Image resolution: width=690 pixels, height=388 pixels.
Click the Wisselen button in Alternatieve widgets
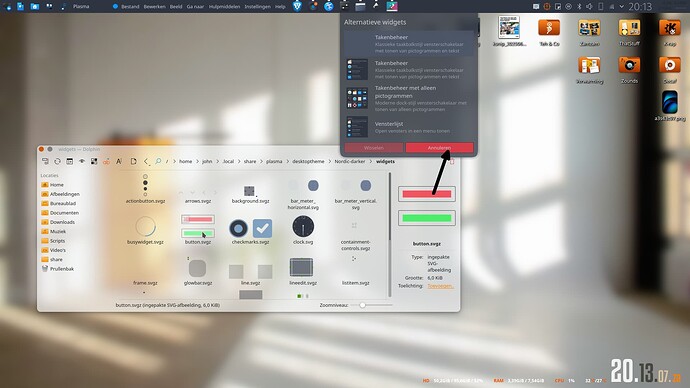[374, 148]
